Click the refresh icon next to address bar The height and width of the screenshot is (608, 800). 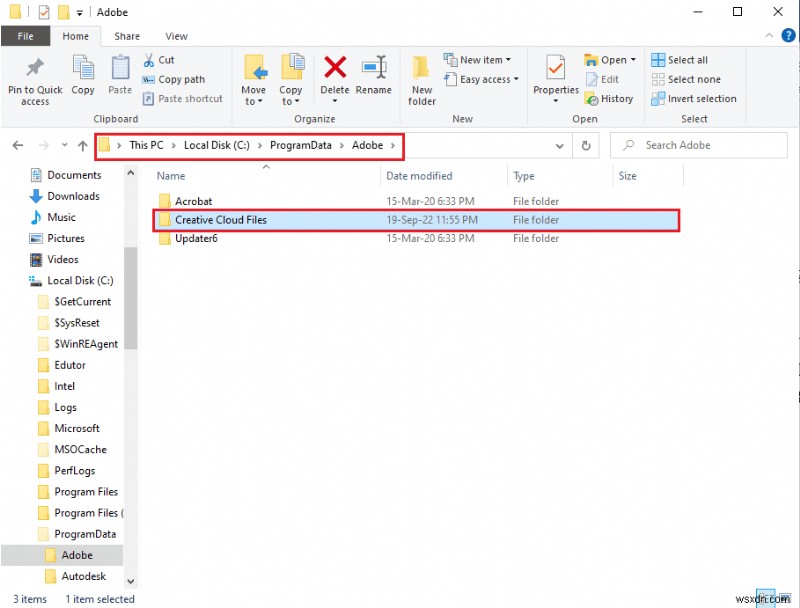point(586,145)
